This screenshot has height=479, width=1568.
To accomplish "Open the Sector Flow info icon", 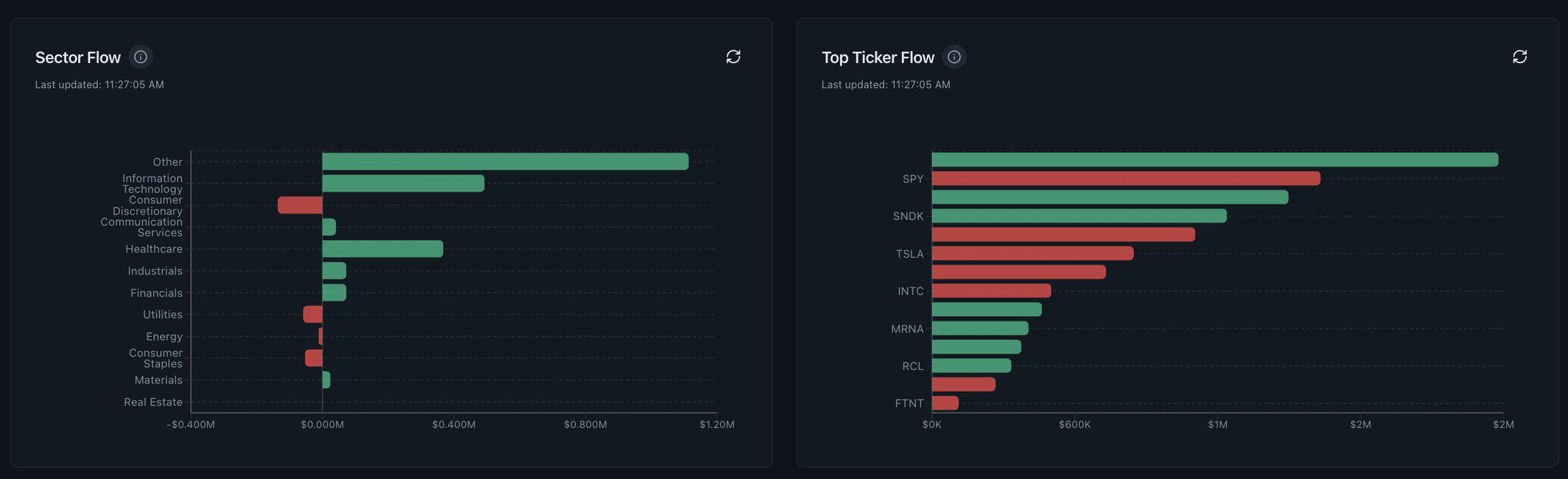I will [x=141, y=57].
